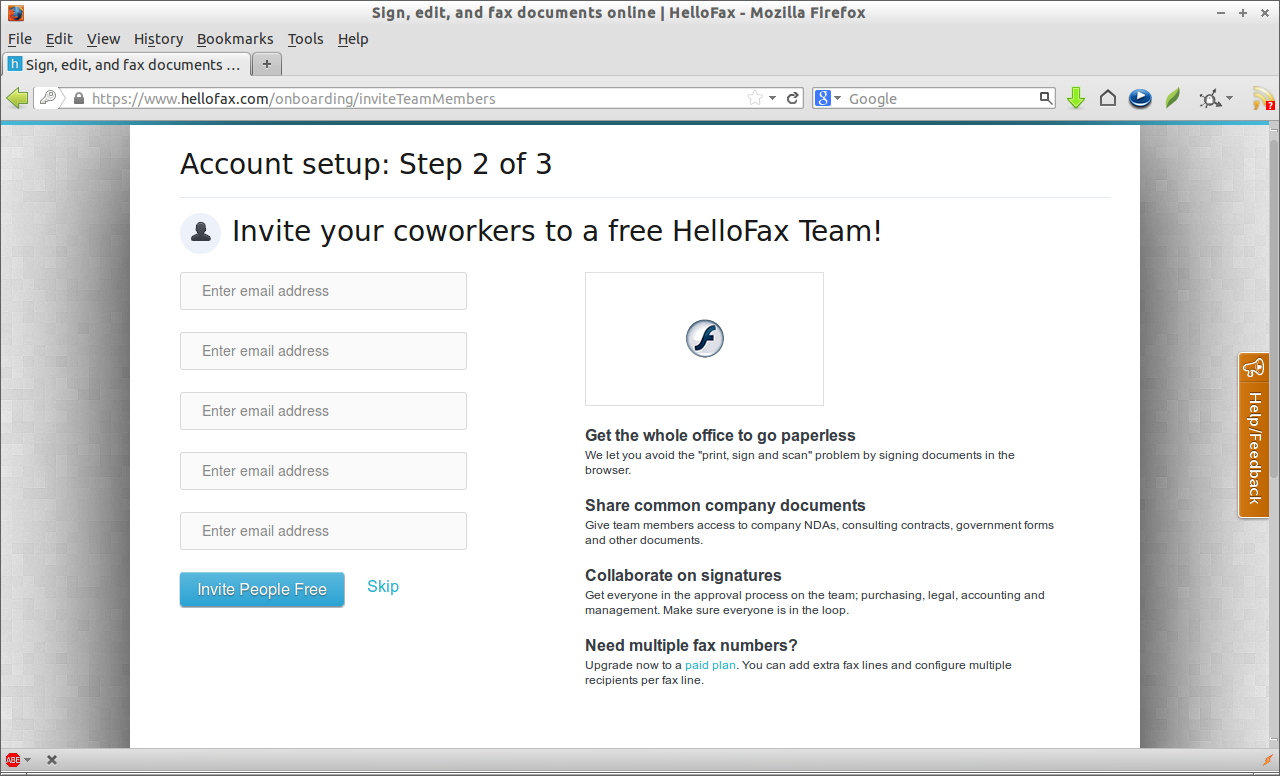Screen dimensions: 1280x776
Task: Open the Edit menu
Action: coord(59,39)
